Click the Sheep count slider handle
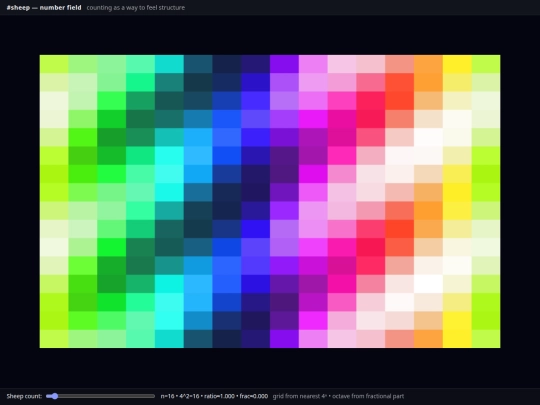 pos(55,396)
